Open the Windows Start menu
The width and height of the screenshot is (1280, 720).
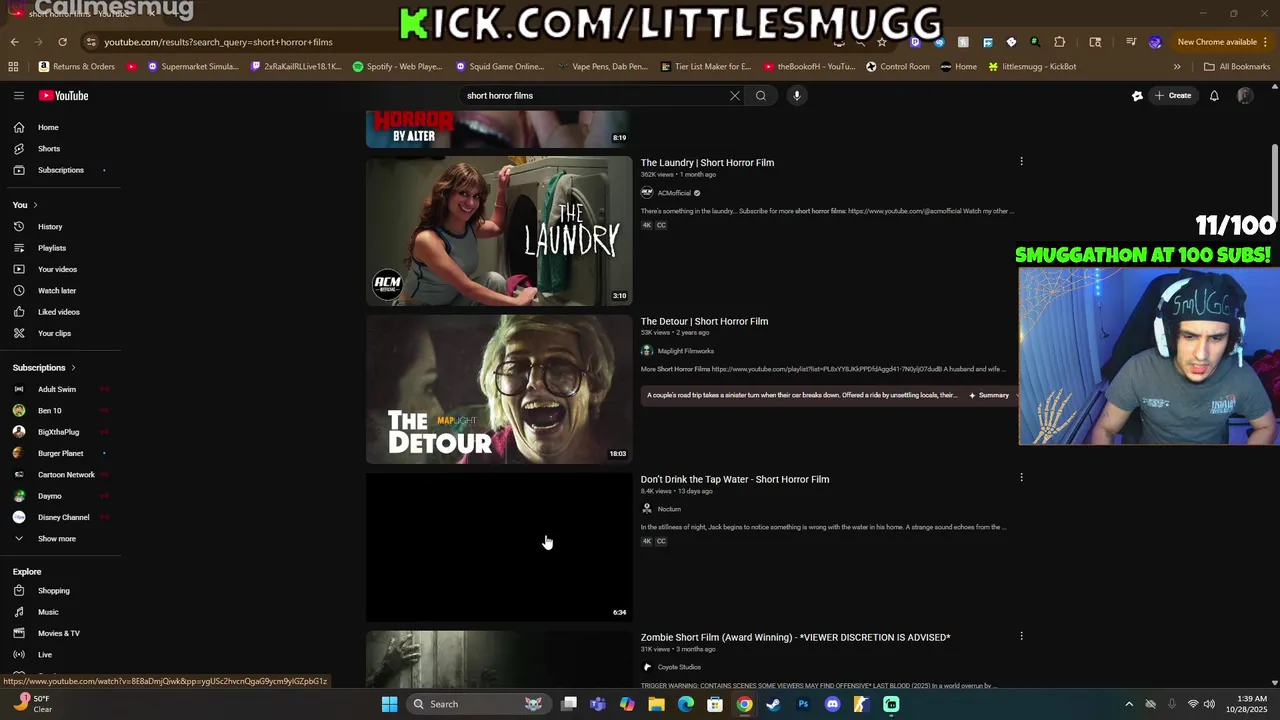coord(389,704)
